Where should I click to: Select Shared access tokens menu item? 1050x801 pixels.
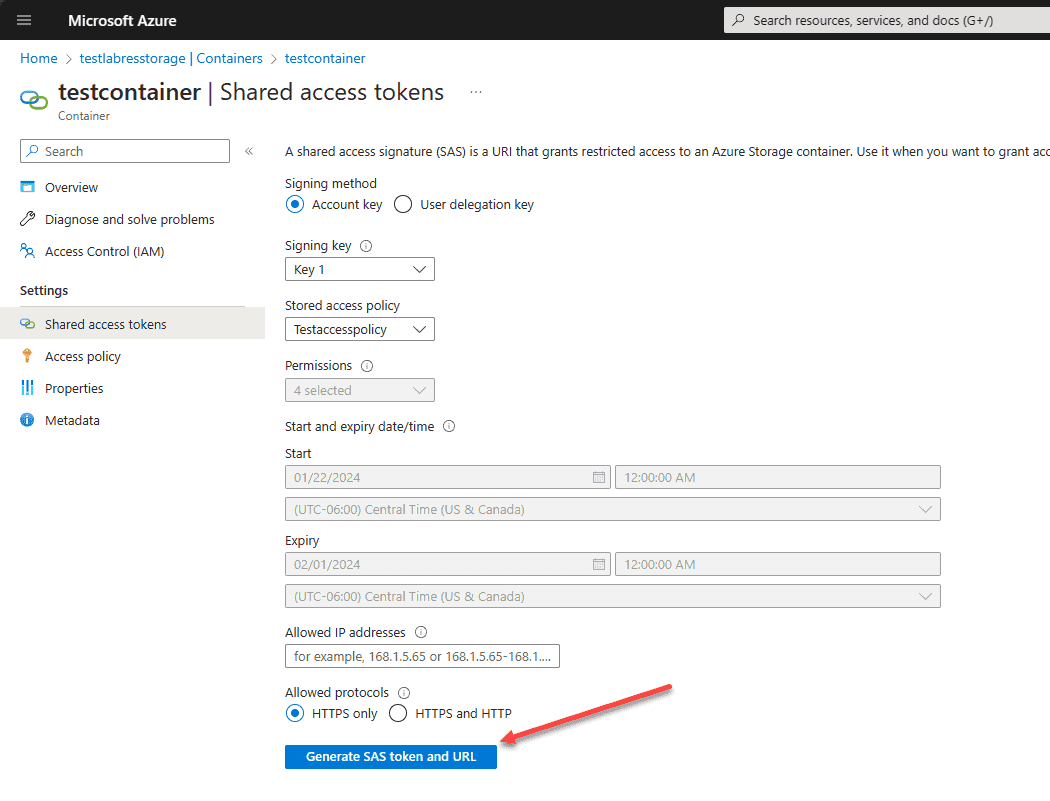(x=133, y=324)
